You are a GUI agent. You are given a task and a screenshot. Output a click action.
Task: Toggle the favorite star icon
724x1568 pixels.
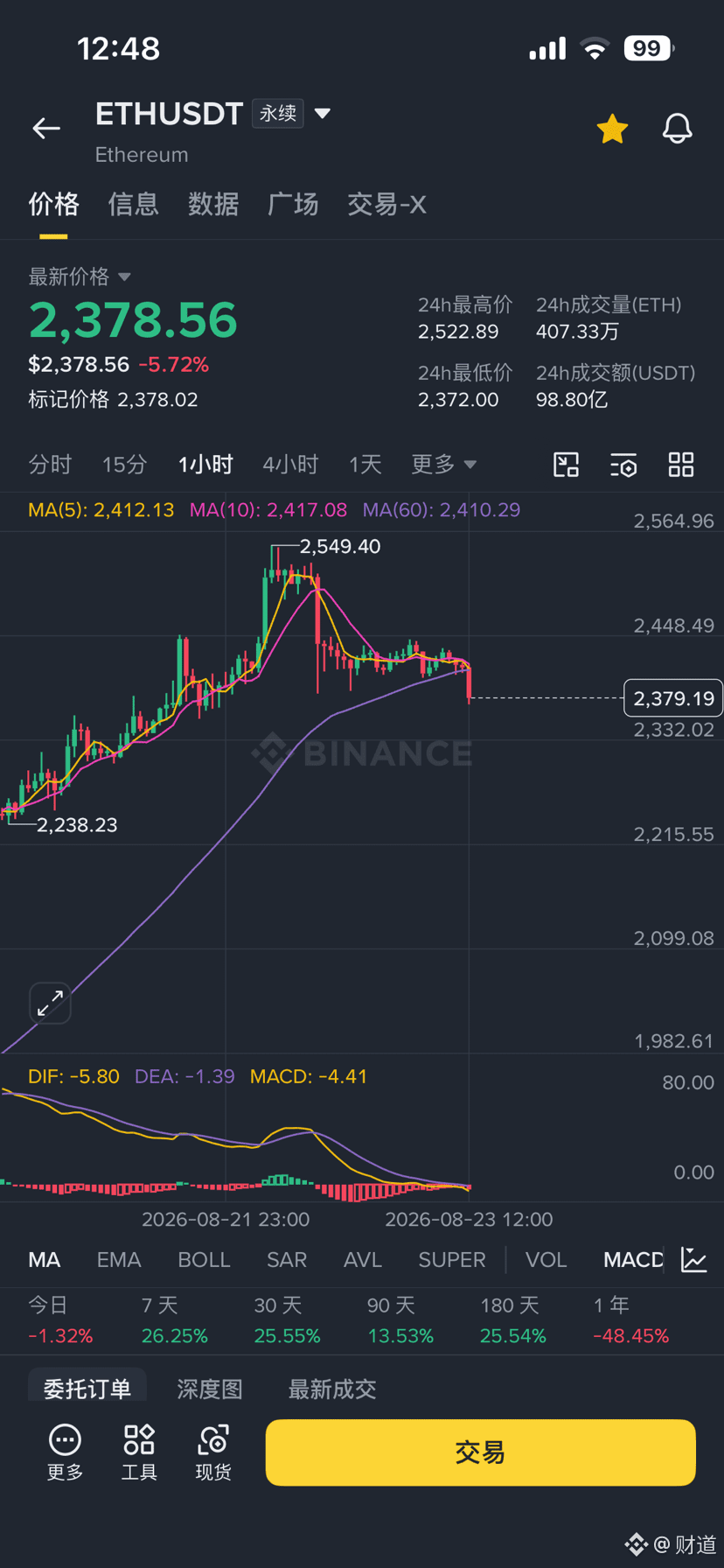pos(612,129)
